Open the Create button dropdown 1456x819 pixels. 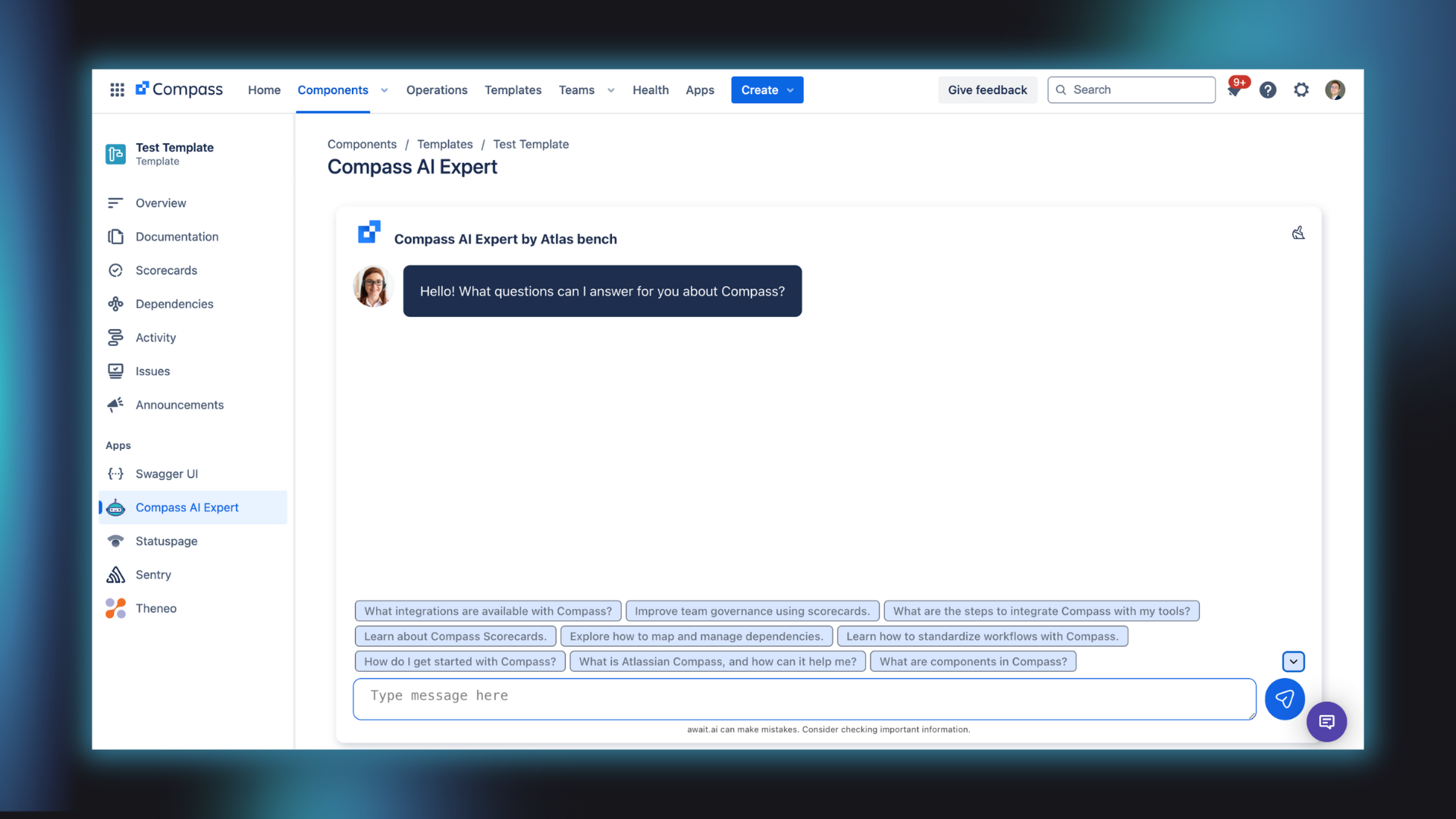pos(767,89)
